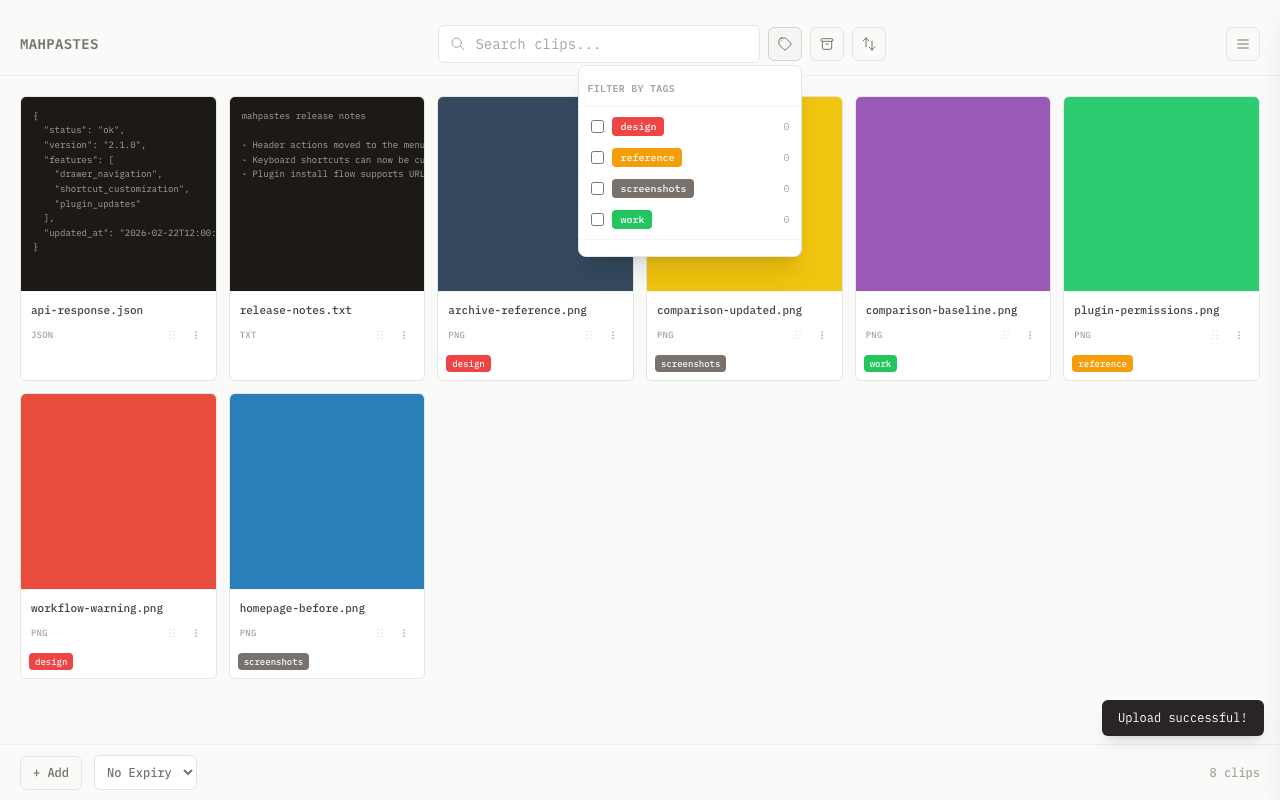Open more options for plugin-permissions.png
Image resolution: width=1280 pixels, height=800 pixels.
coord(1239,335)
